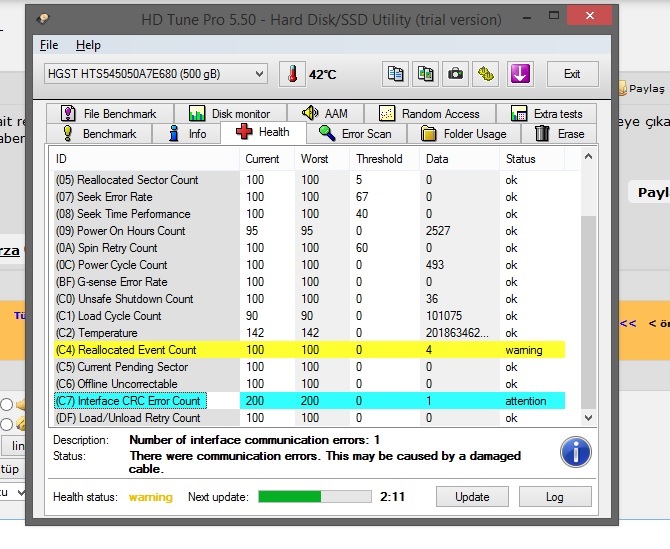670x549 pixels.
Task: Switch to Folder Usage tab
Action: tap(464, 134)
